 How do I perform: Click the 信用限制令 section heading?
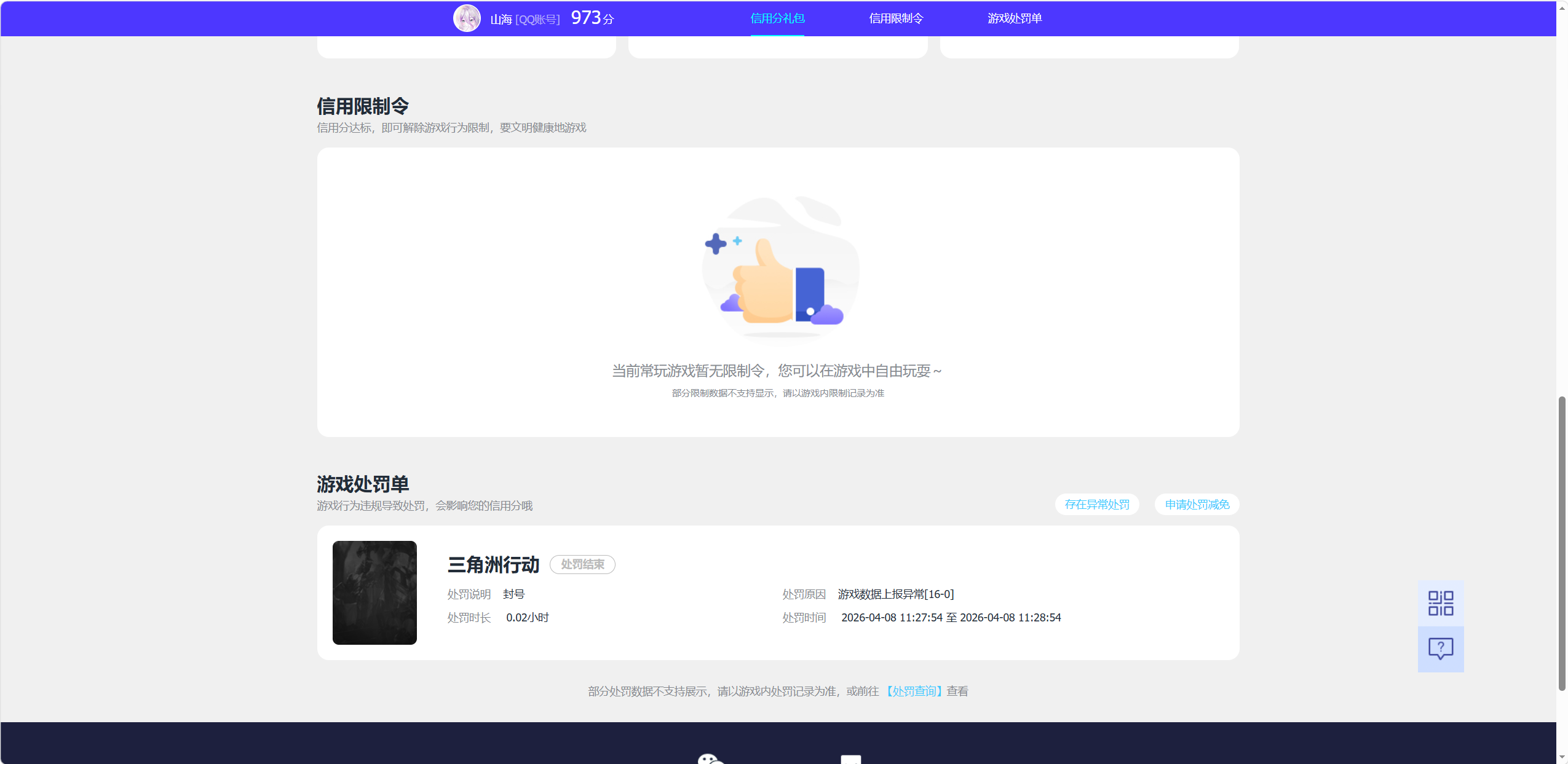pyautogui.click(x=363, y=106)
